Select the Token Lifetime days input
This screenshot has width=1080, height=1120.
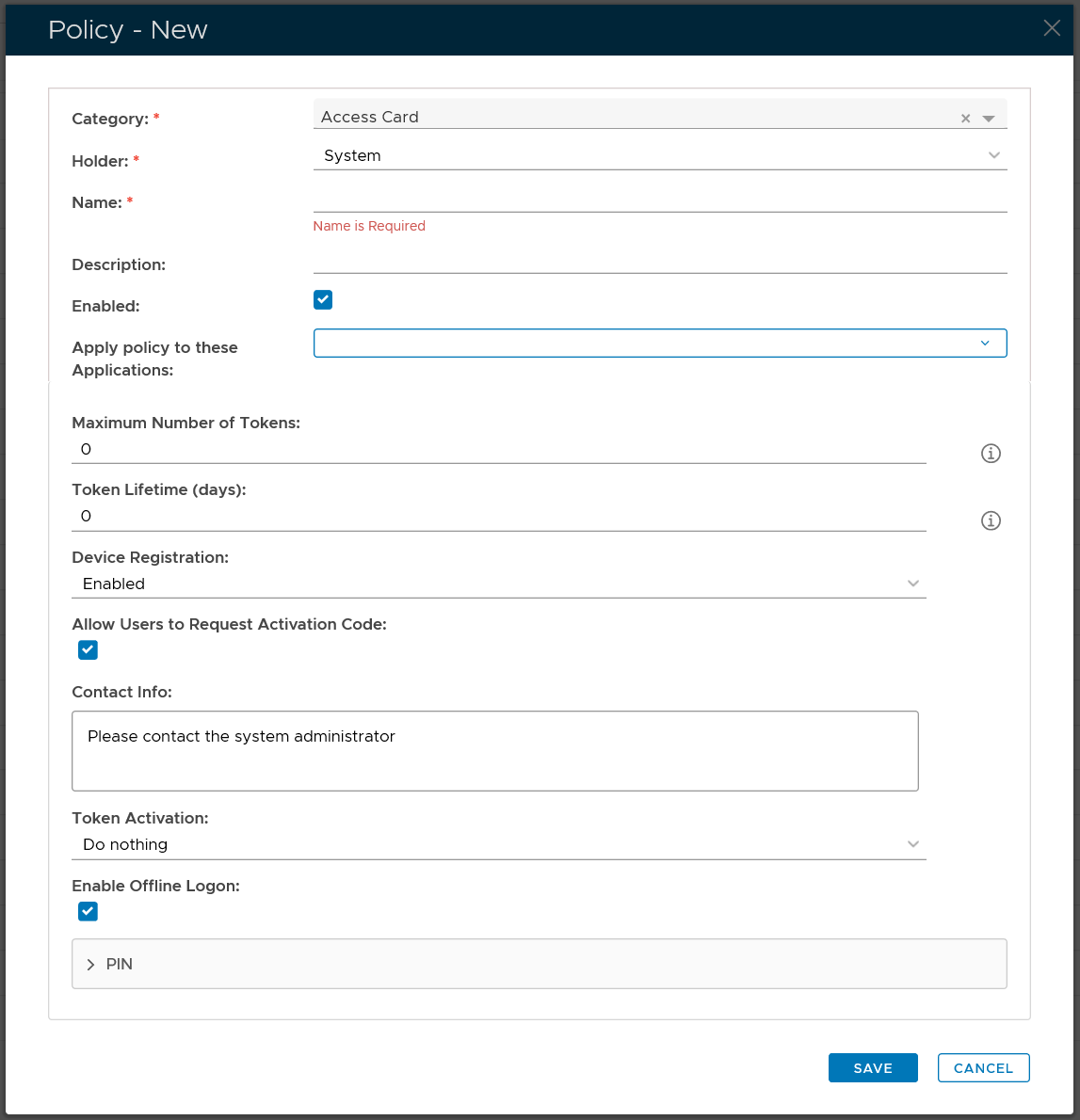tap(498, 517)
